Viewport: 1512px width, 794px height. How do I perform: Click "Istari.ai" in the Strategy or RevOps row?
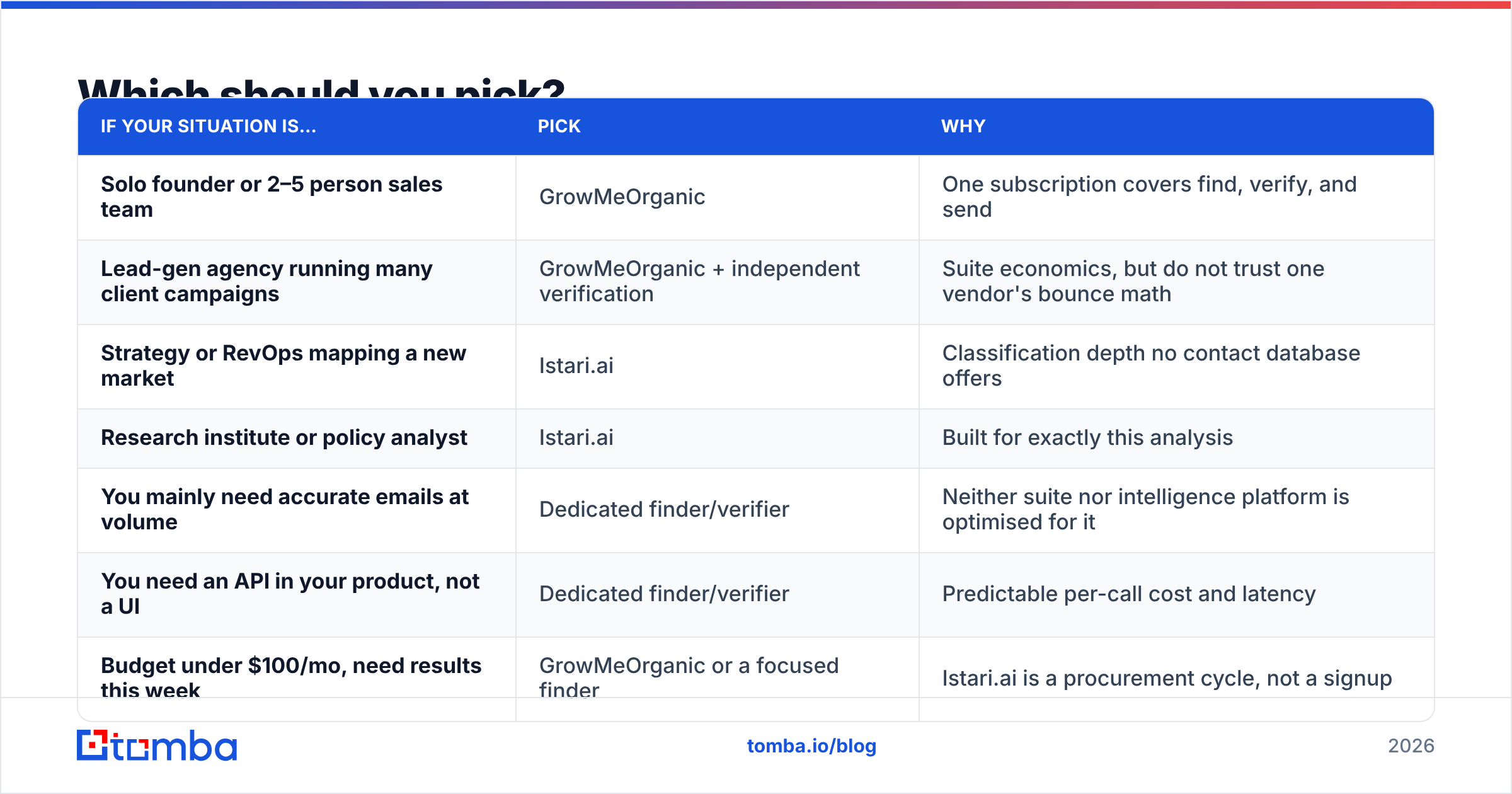(x=576, y=365)
